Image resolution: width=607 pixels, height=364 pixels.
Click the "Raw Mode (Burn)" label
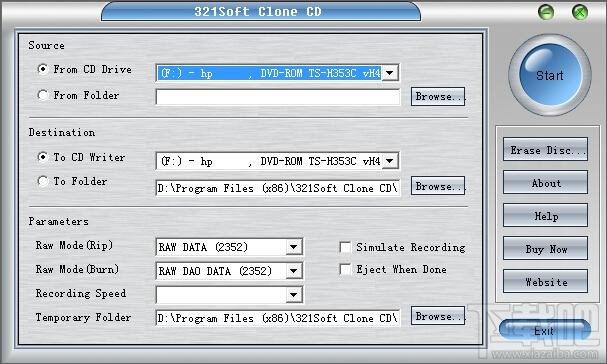click(x=77, y=270)
